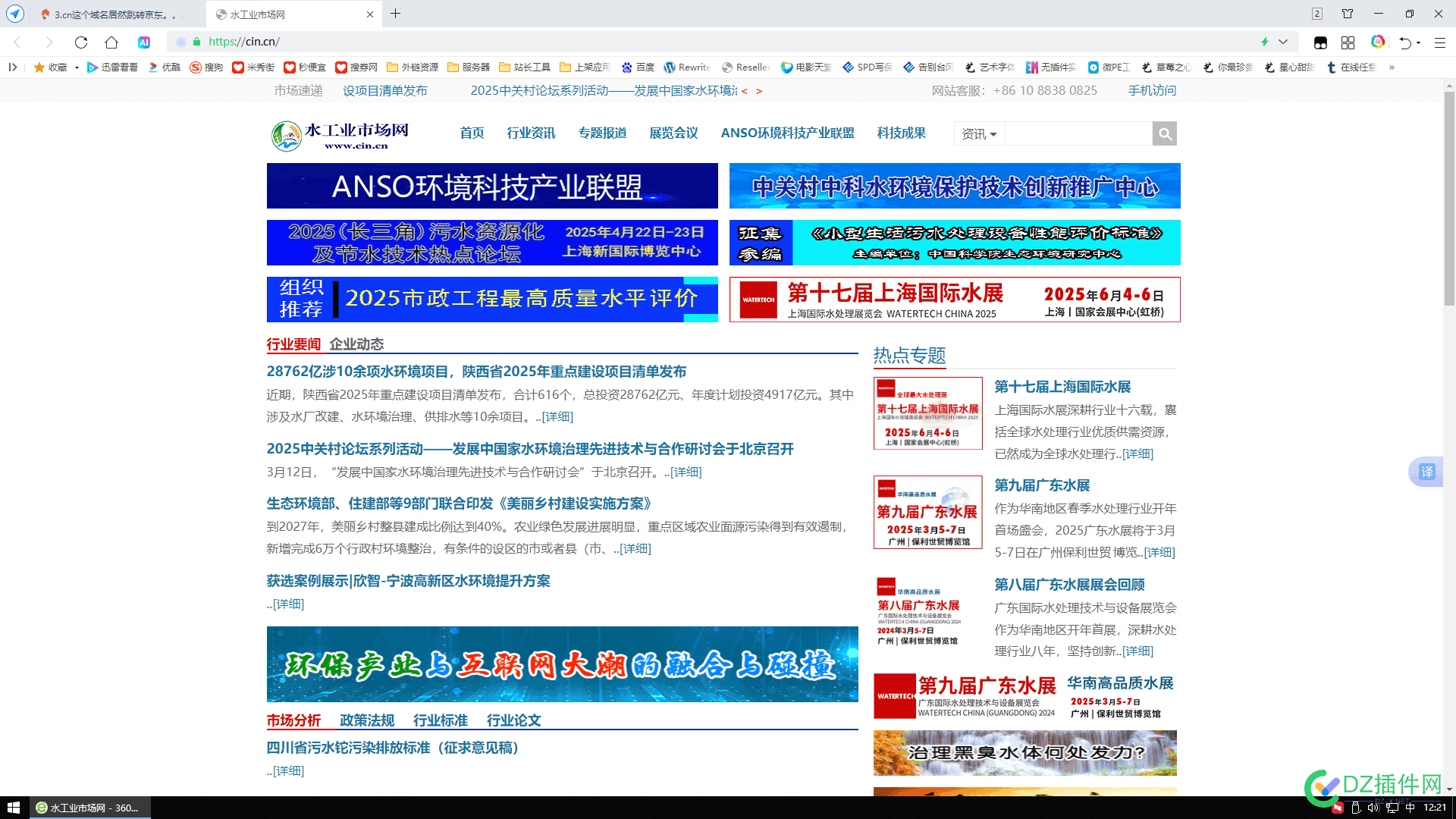Open the 科技成果 navigation item
Screen dimensions: 1456x819
pos(901,133)
